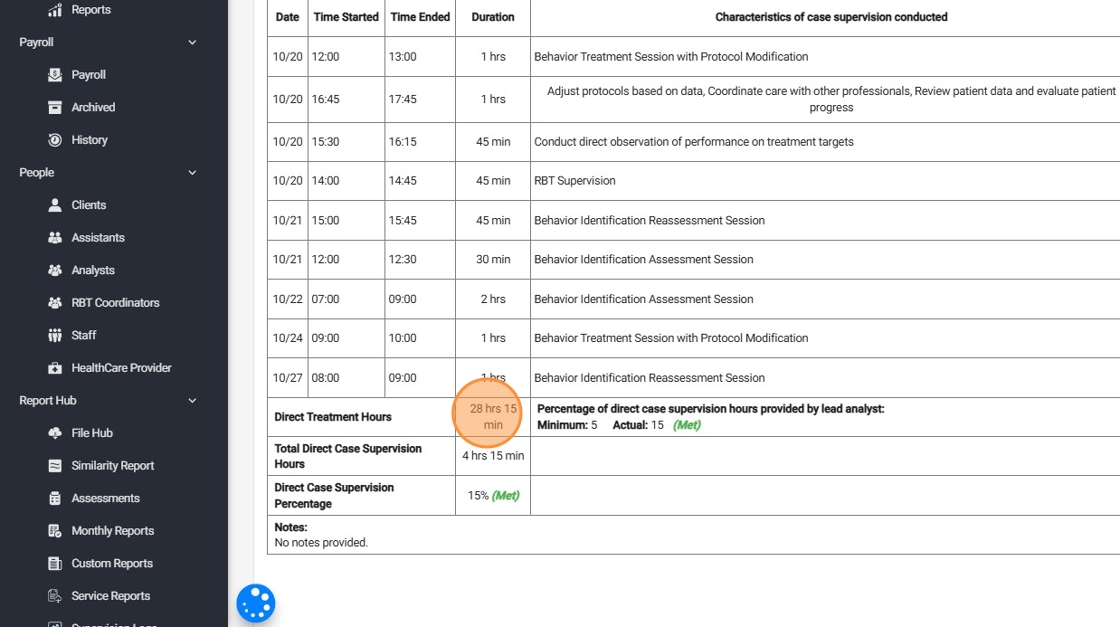Collapse the Report Hub section chevron
Screen dimensions: 1120x627
click(192, 401)
